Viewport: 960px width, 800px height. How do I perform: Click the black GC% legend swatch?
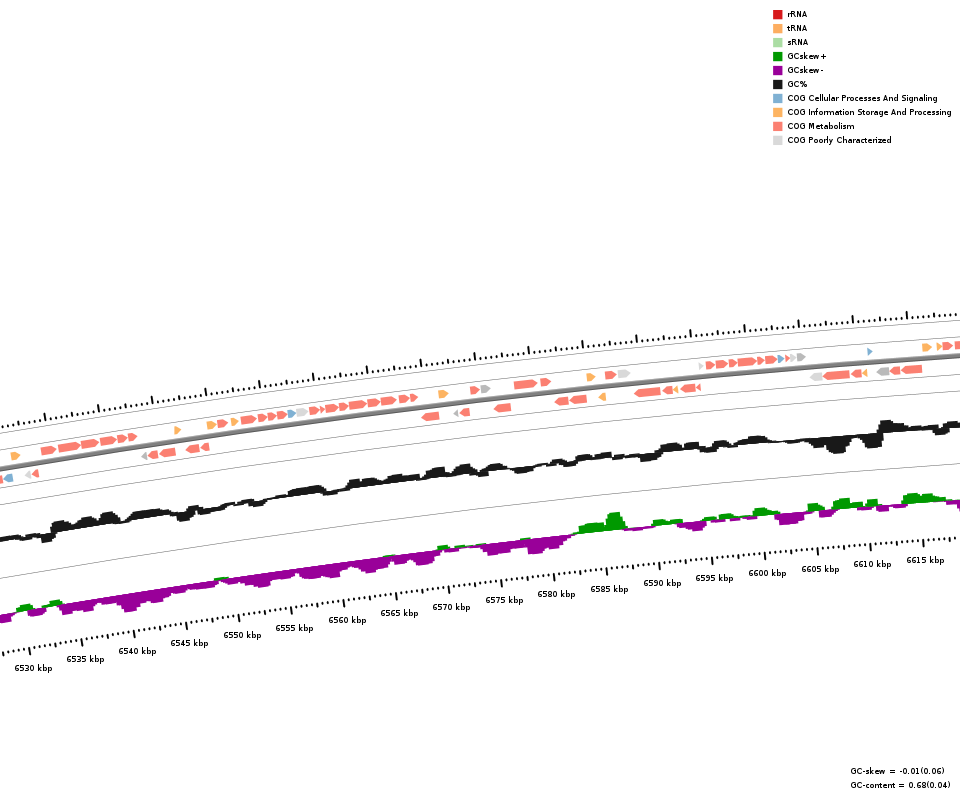tap(777, 84)
